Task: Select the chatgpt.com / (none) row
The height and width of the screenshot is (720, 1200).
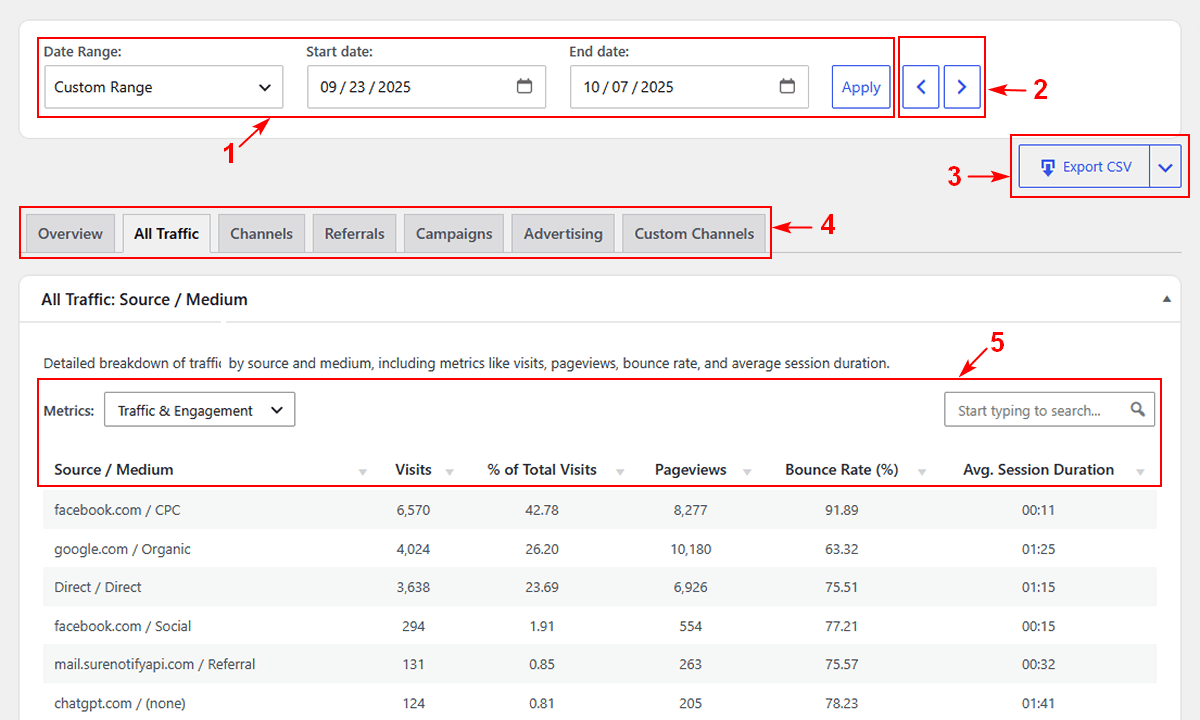Action: [600, 703]
